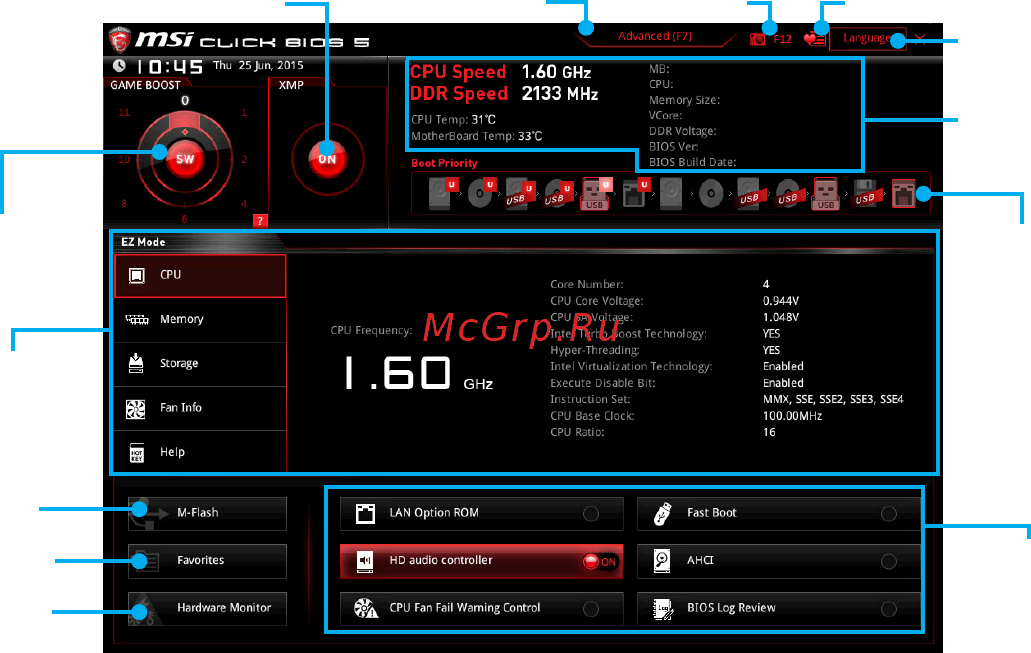The height and width of the screenshot is (653, 1031).
Task: Click the 'CPU Temp: 31°C' reading
Action: [x=453, y=120]
